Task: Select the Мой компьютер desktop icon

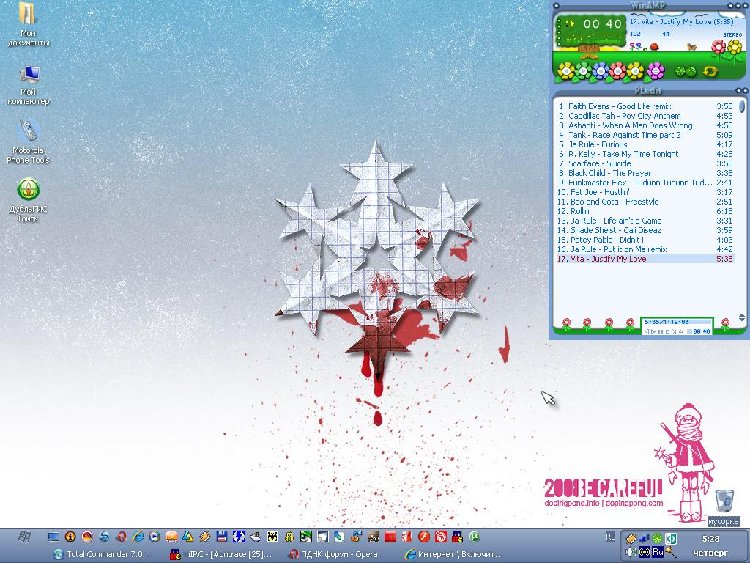Action: (29, 85)
